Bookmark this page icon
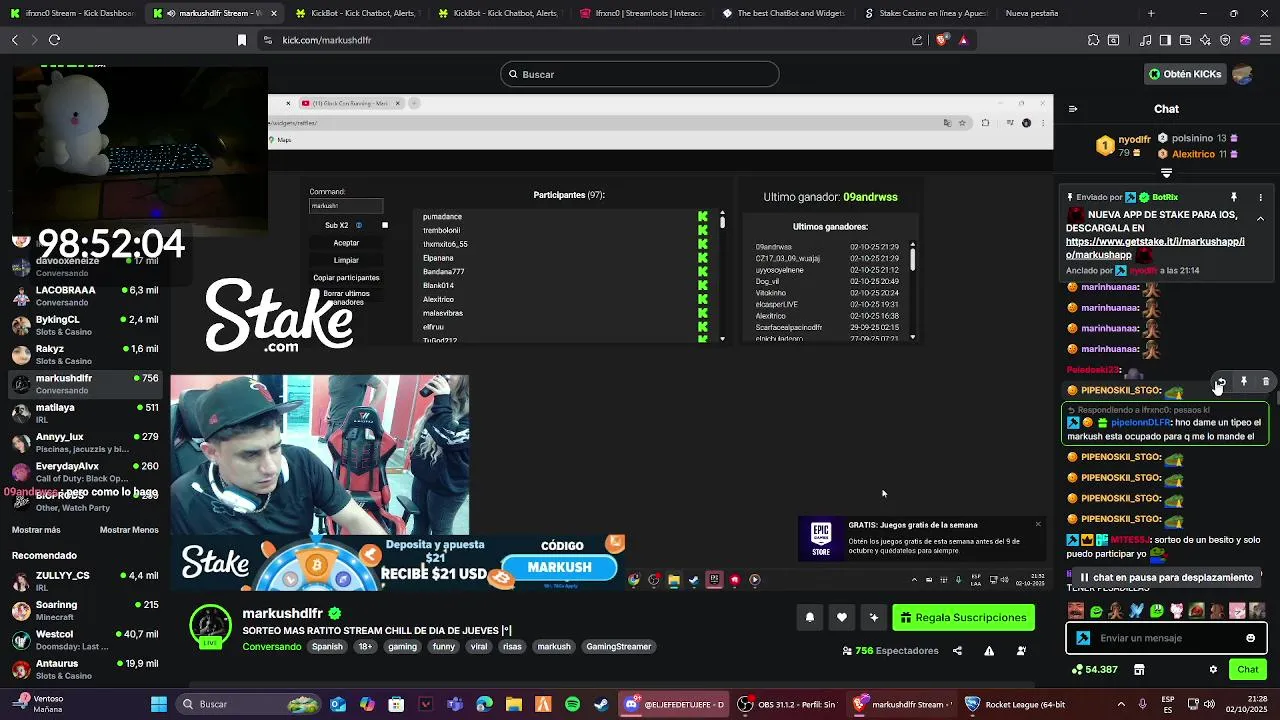The height and width of the screenshot is (720, 1280). 241,40
